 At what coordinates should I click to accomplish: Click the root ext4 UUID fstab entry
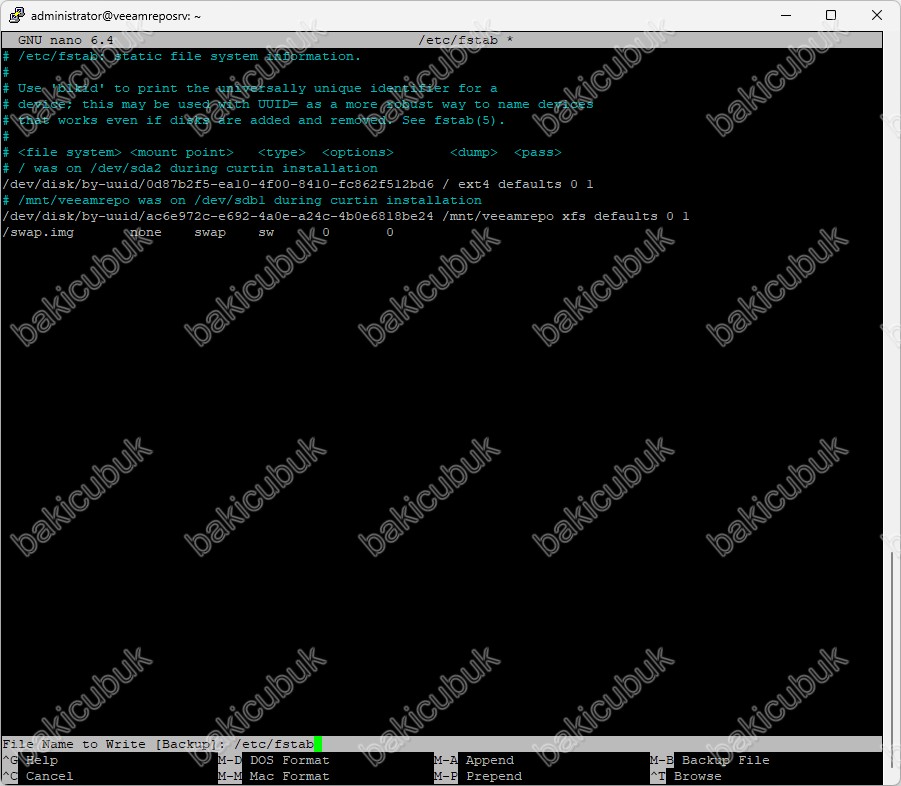click(298, 184)
